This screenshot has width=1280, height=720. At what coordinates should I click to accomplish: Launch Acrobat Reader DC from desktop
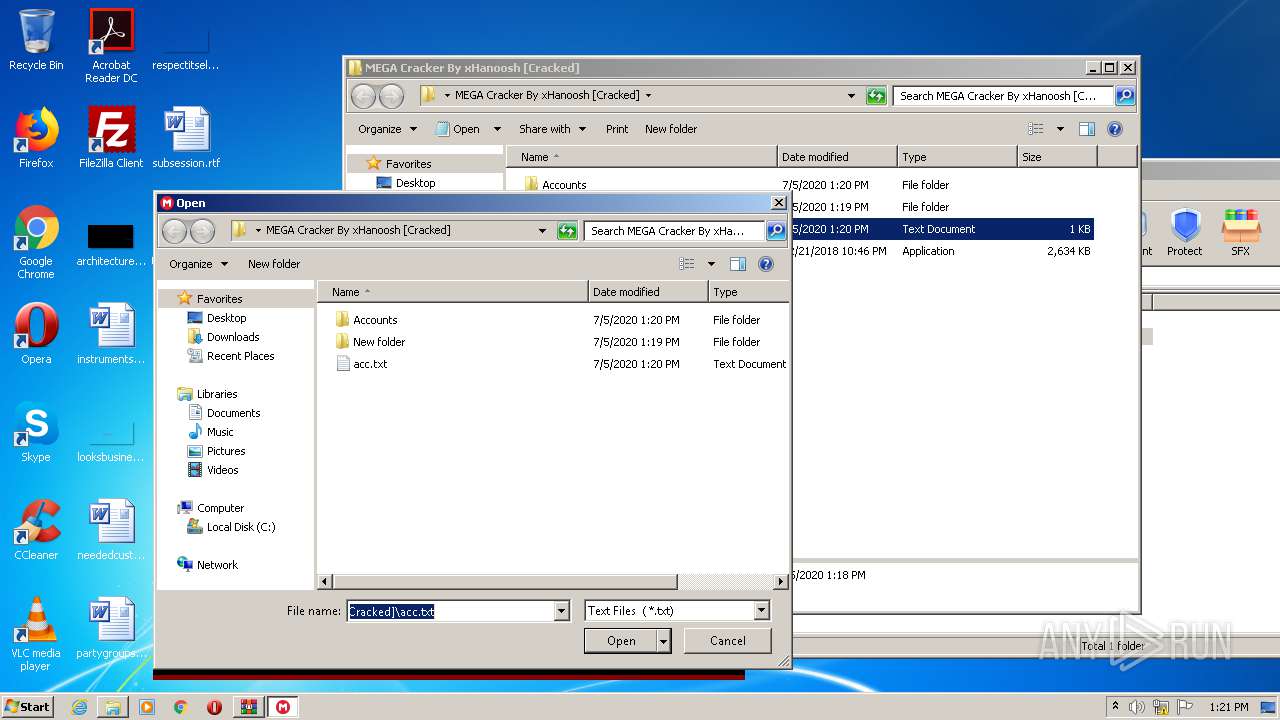pos(111,45)
